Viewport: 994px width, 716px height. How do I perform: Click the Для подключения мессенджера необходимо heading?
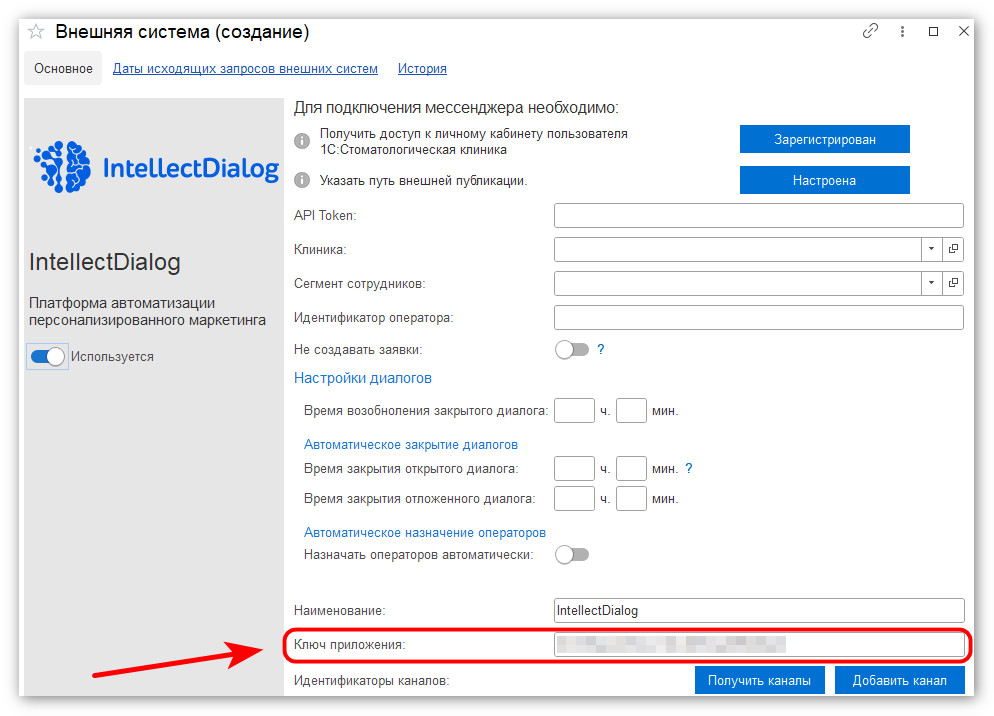pyautogui.click(x=456, y=108)
